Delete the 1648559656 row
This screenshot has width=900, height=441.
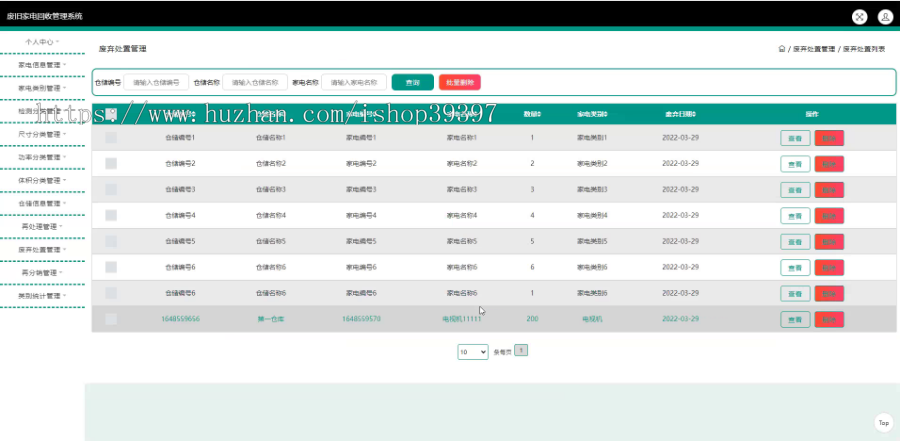click(829, 319)
